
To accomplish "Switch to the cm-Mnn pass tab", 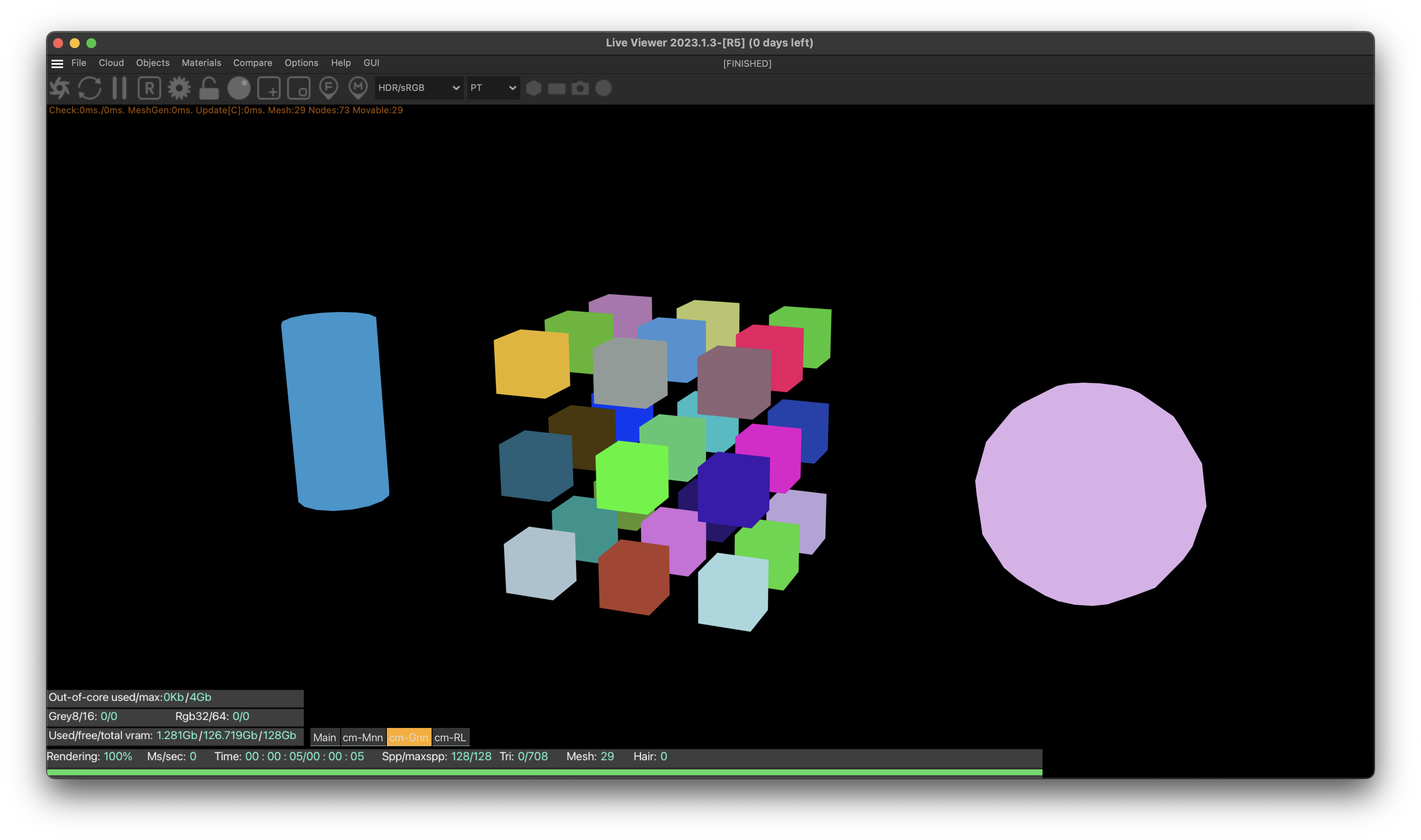I will (363, 737).
